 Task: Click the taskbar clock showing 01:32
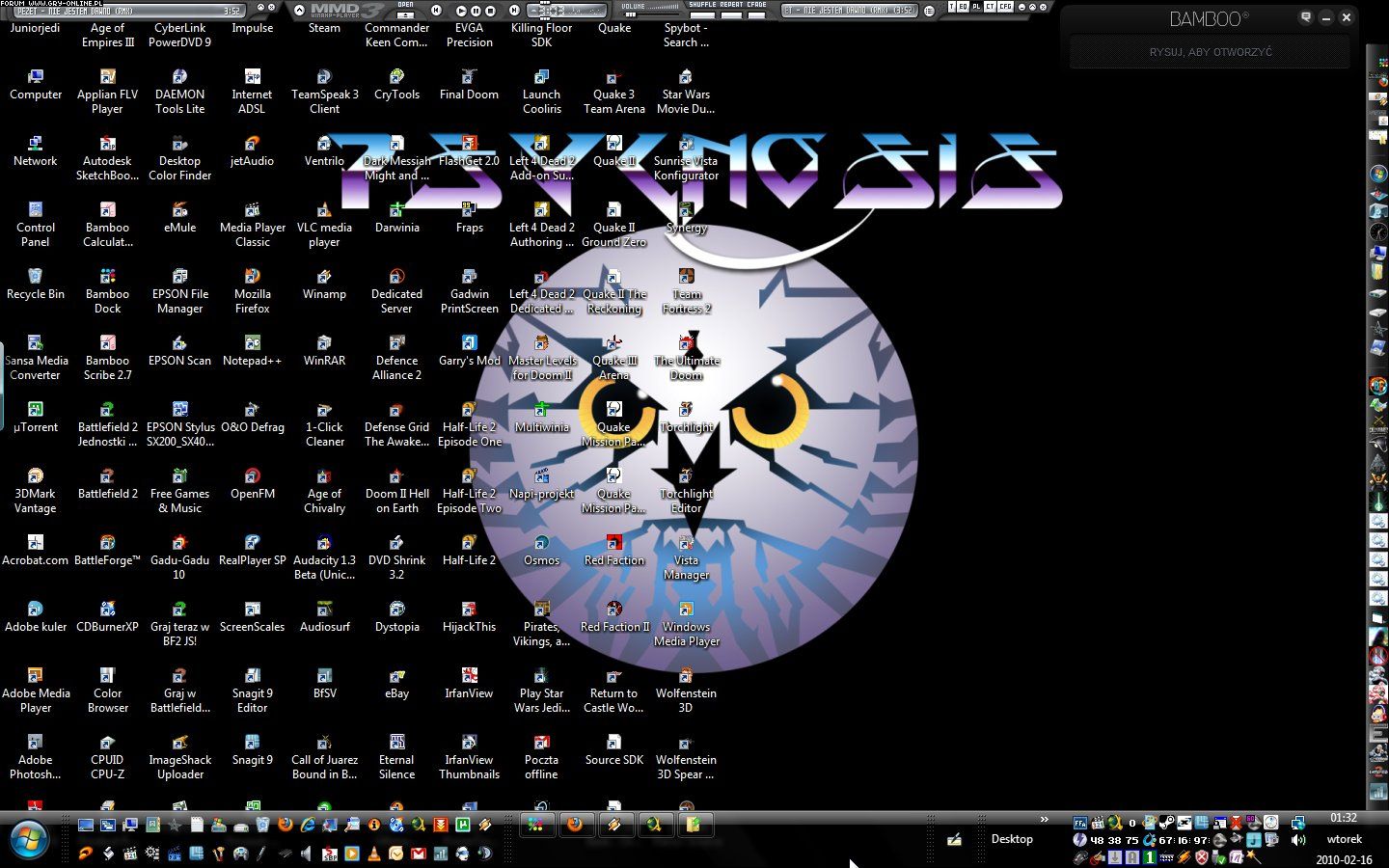[x=1344, y=817]
